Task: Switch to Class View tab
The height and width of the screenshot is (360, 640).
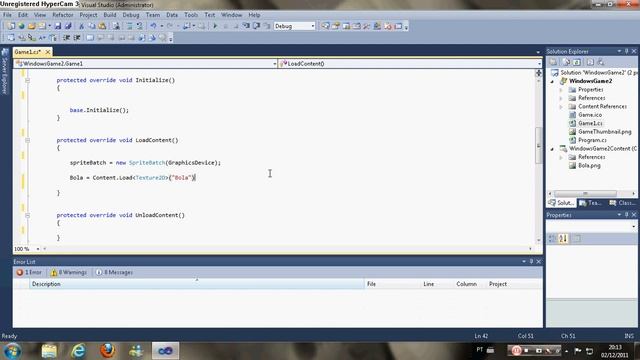Action: tap(622, 203)
